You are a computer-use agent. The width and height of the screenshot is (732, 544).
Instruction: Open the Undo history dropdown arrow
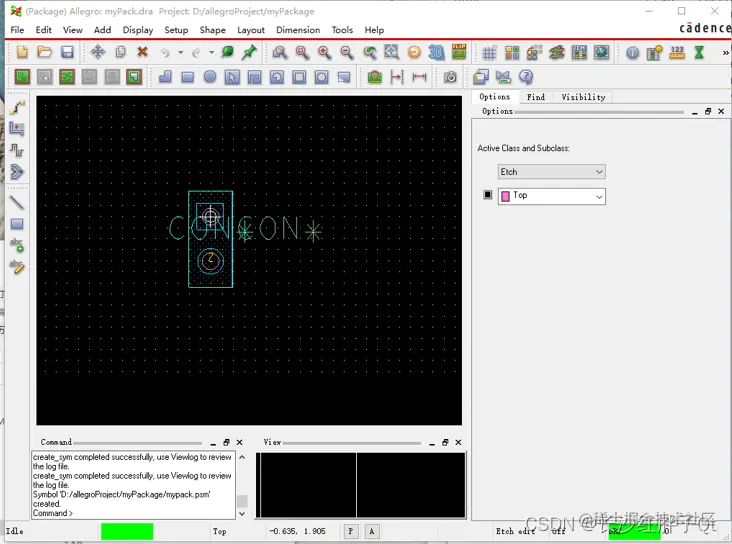(180, 53)
